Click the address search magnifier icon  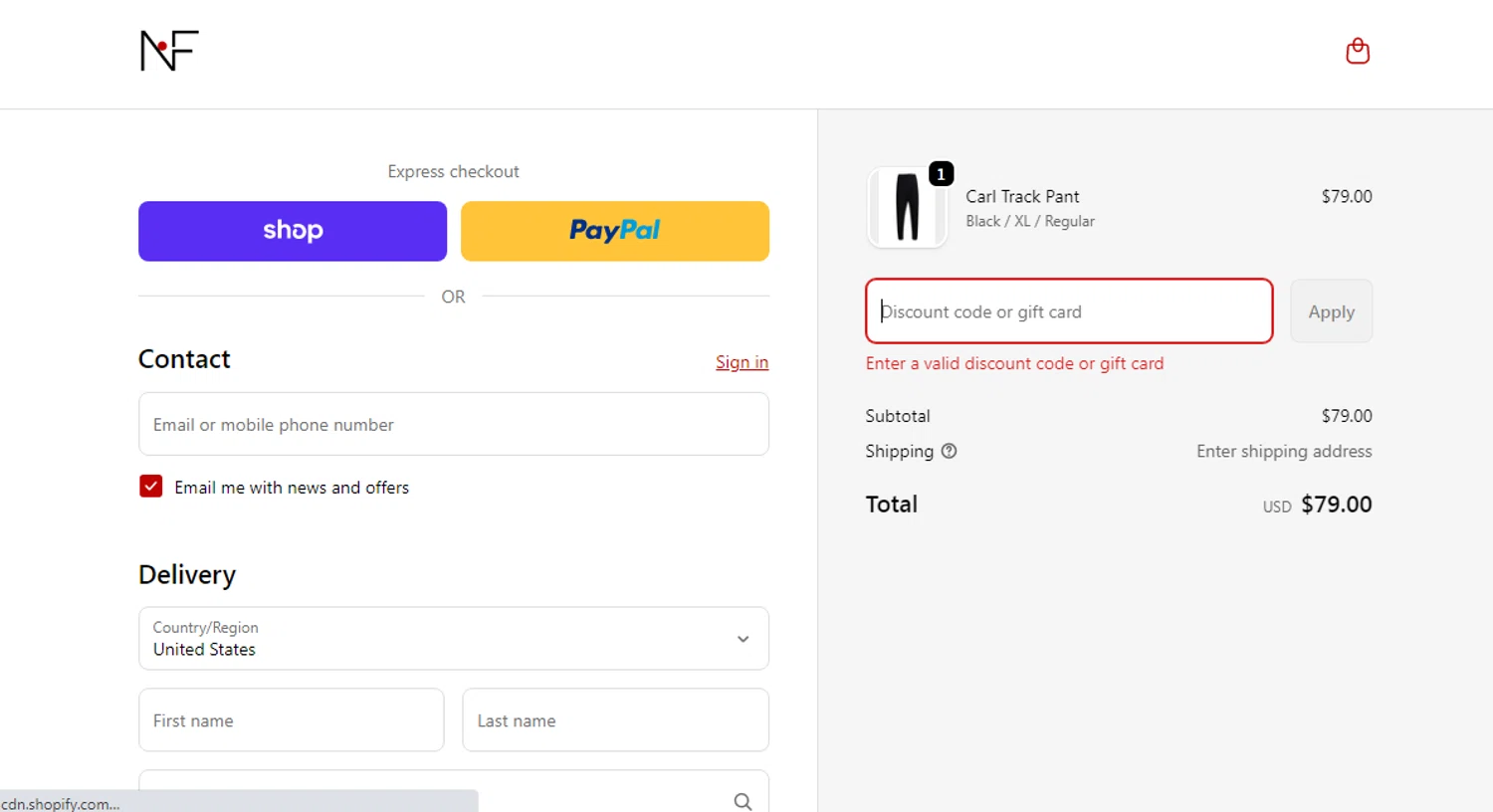point(743,801)
